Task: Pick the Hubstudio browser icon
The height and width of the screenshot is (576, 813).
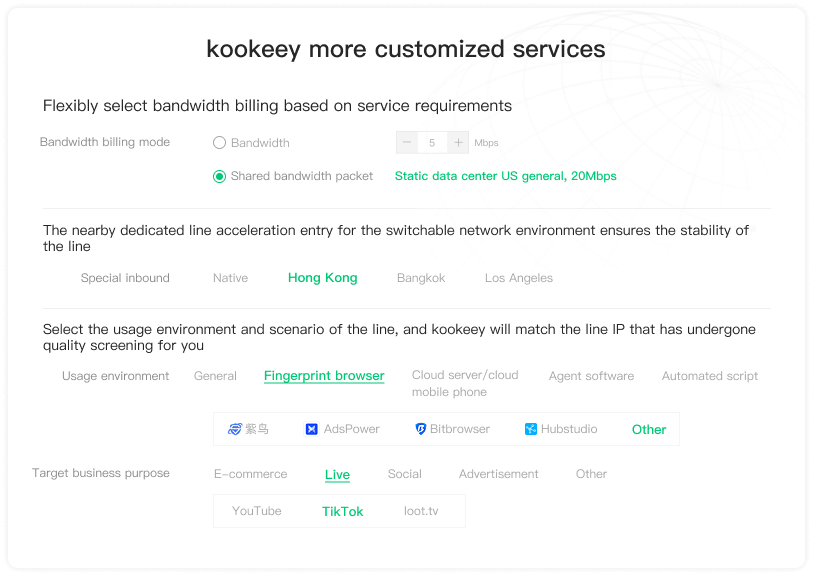Action: 531,429
